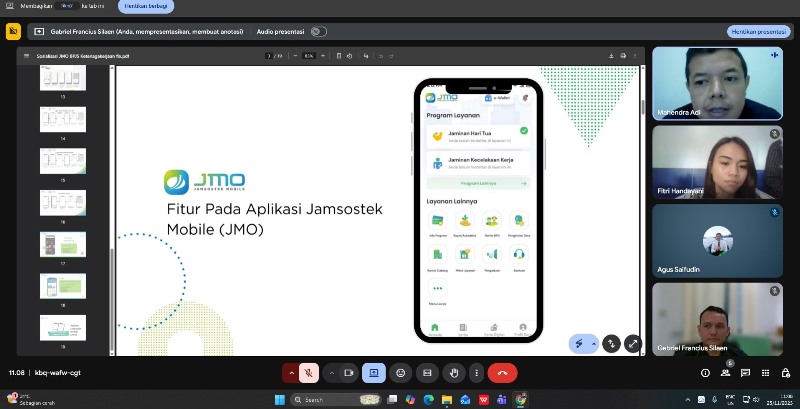Viewport: 800px width, 409px height.
Task: Unmute the microphone in the call toolbar
Action: pos(309,372)
